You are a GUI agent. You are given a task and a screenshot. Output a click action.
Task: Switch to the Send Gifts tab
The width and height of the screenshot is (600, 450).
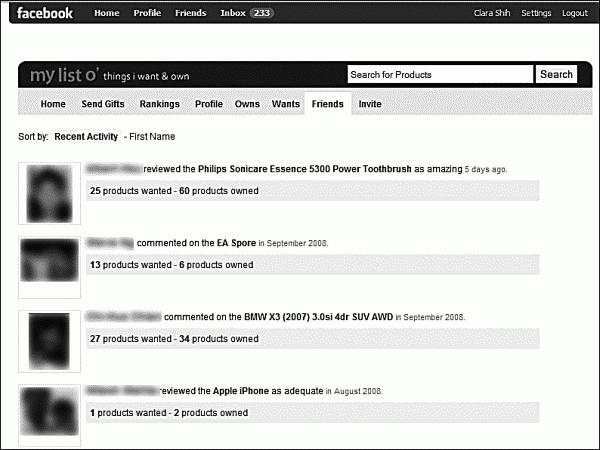pos(103,104)
